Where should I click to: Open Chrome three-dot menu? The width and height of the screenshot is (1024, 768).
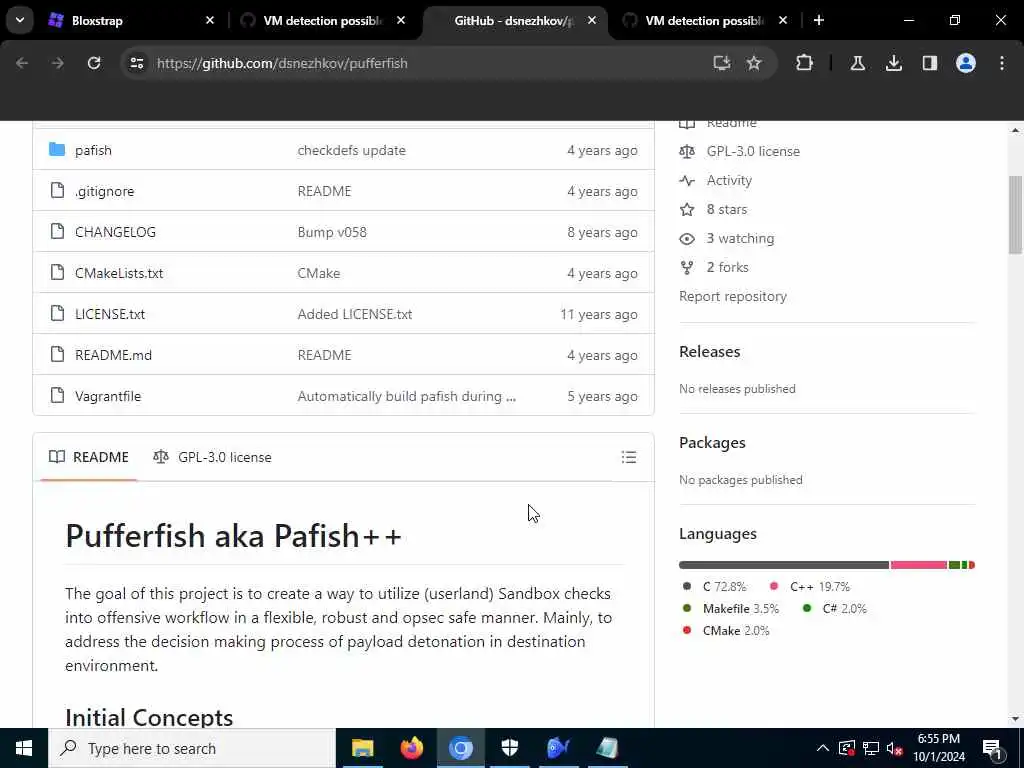pos(1002,63)
